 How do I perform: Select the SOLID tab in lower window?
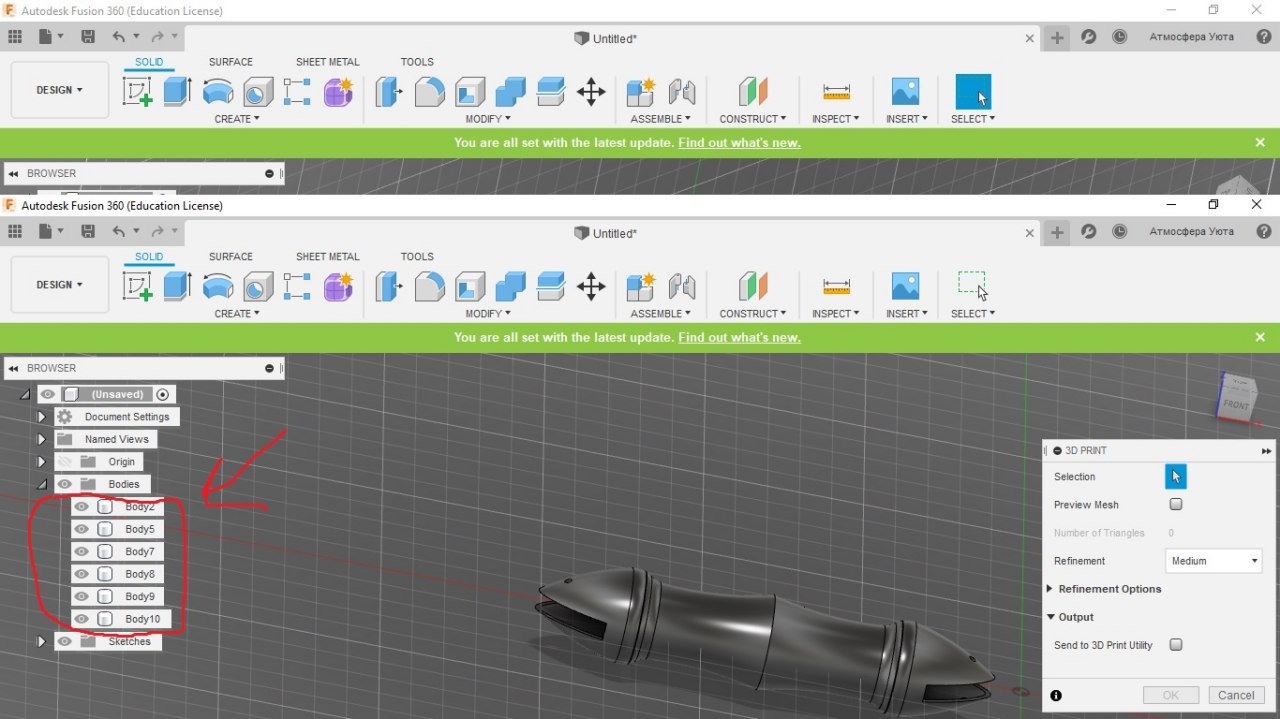tap(149, 256)
